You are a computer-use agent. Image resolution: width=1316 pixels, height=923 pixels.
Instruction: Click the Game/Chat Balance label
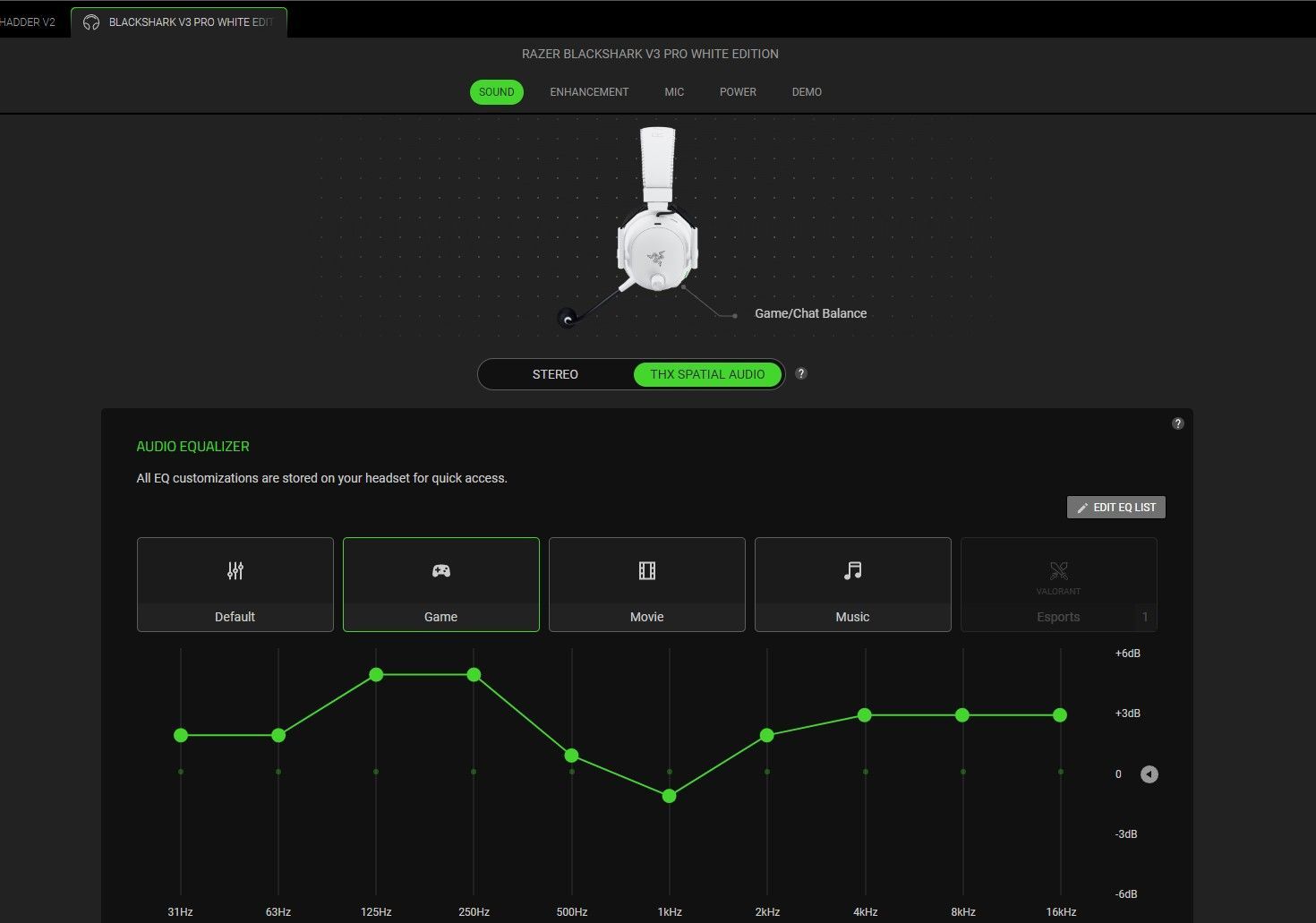[x=810, y=313]
